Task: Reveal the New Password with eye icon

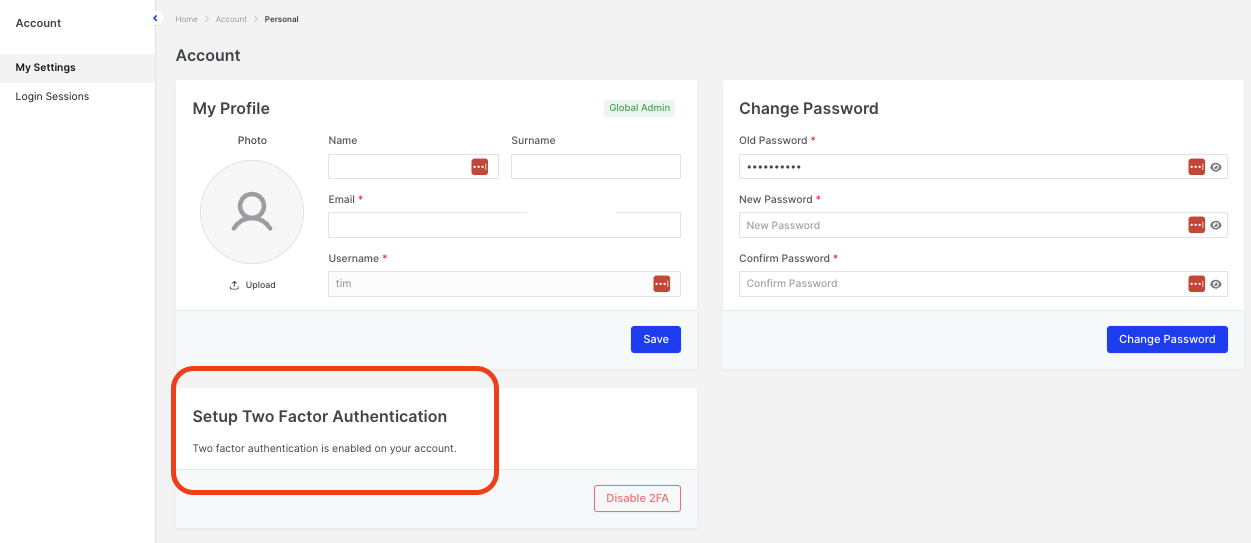Action: pos(1216,225)
